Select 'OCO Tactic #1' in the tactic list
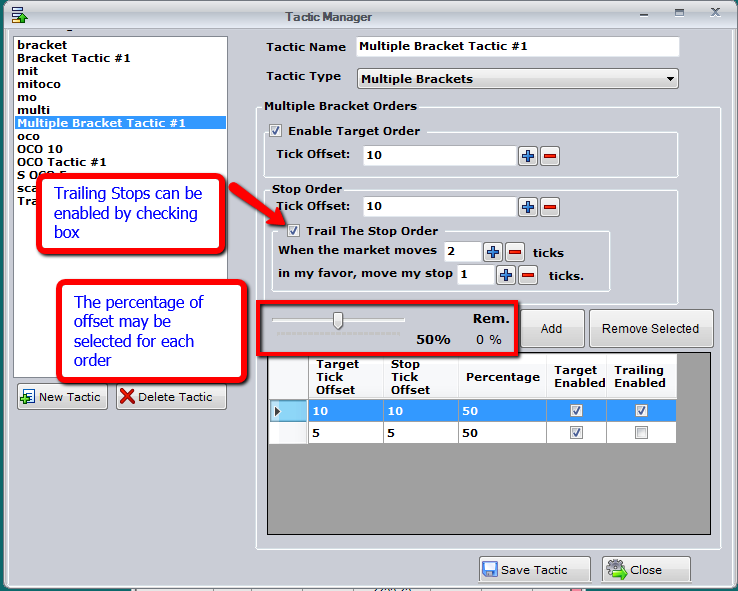The image size is (738, 591). click(62, 162)
